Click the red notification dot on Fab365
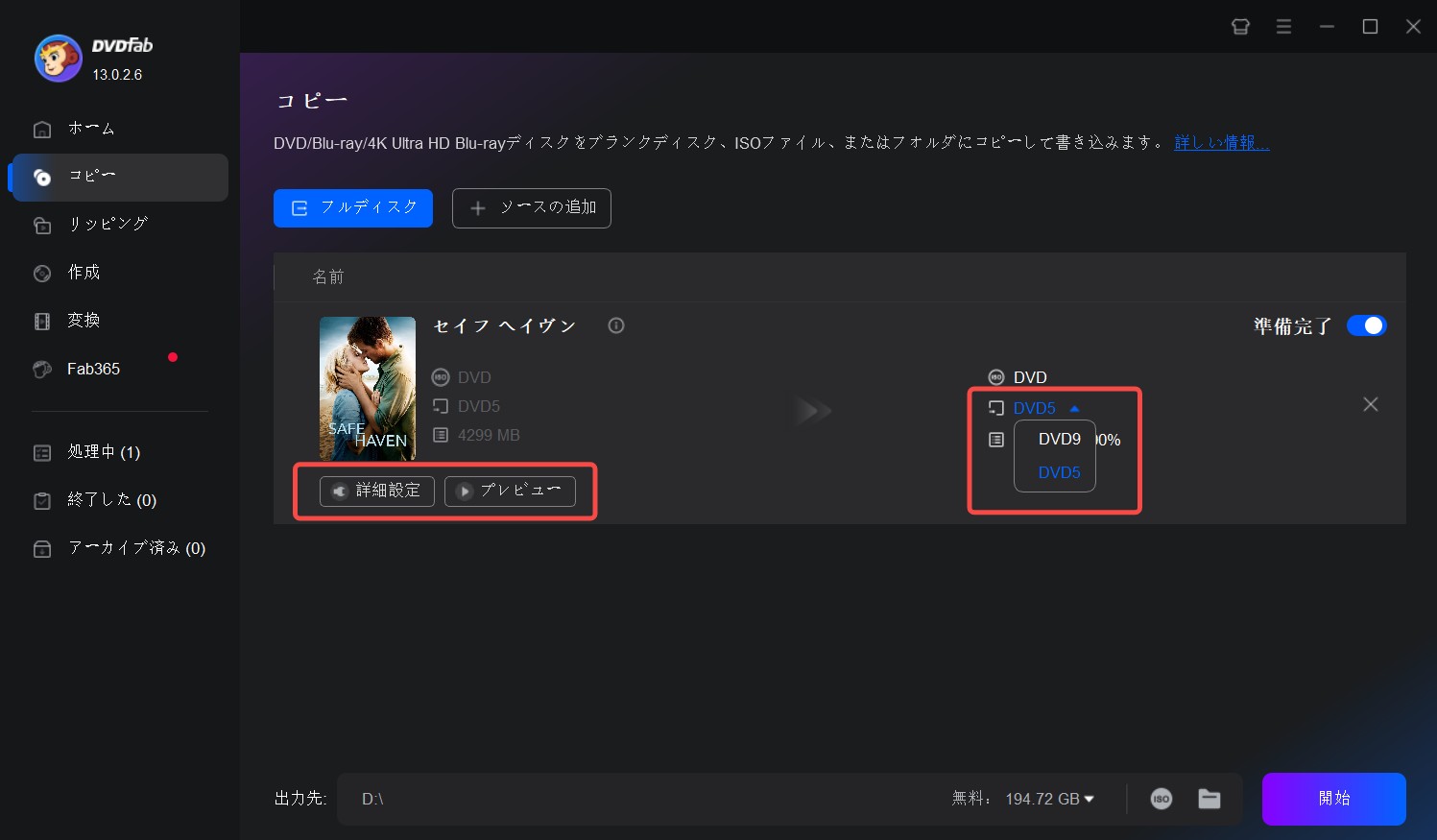Image resolution: width=1437 pixels, height=840 pixels. [173, 357]
